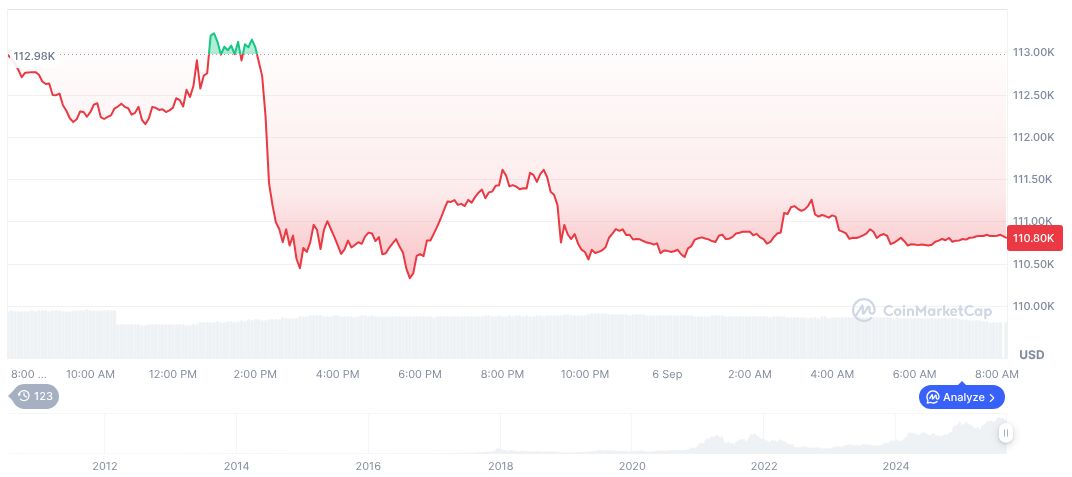
Task: Click the 6:00 PM time axis label
Action: click(420, 374)
